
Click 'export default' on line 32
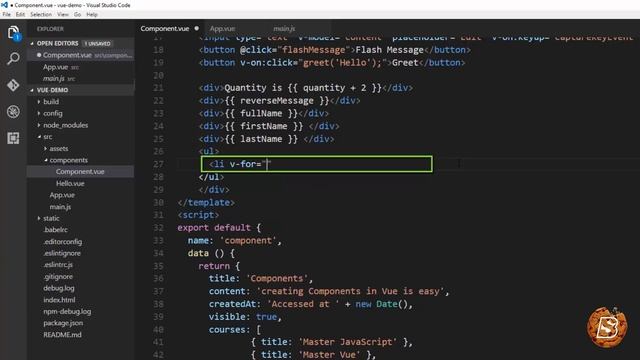214,228
